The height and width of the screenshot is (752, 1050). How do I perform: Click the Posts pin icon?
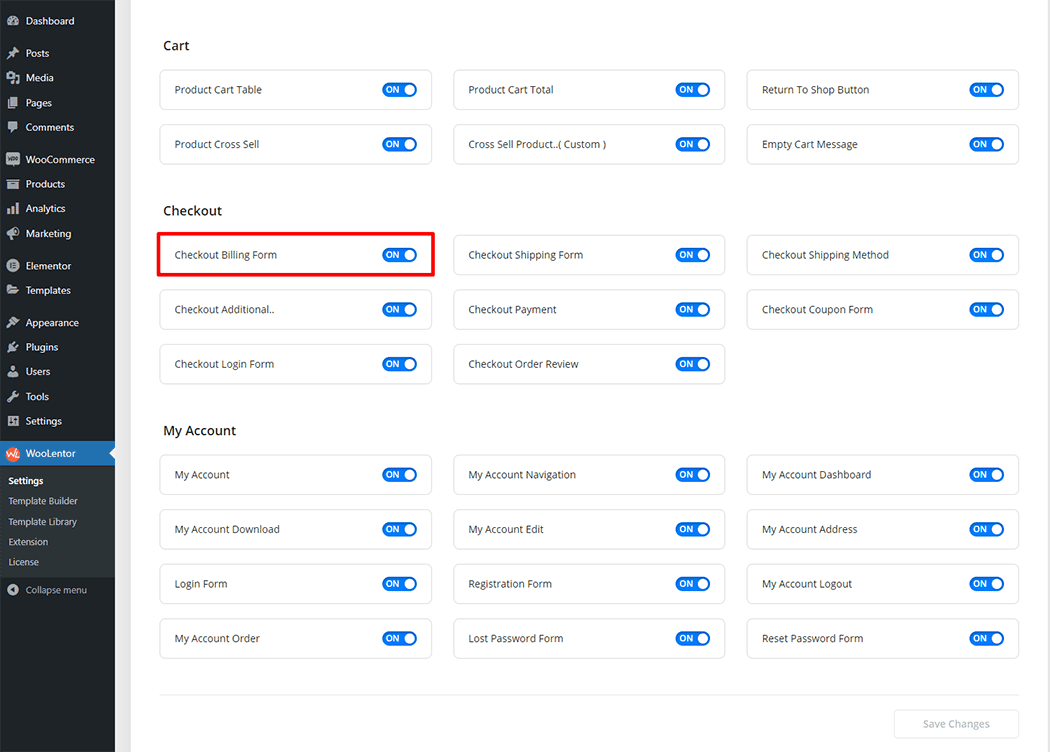13,53
